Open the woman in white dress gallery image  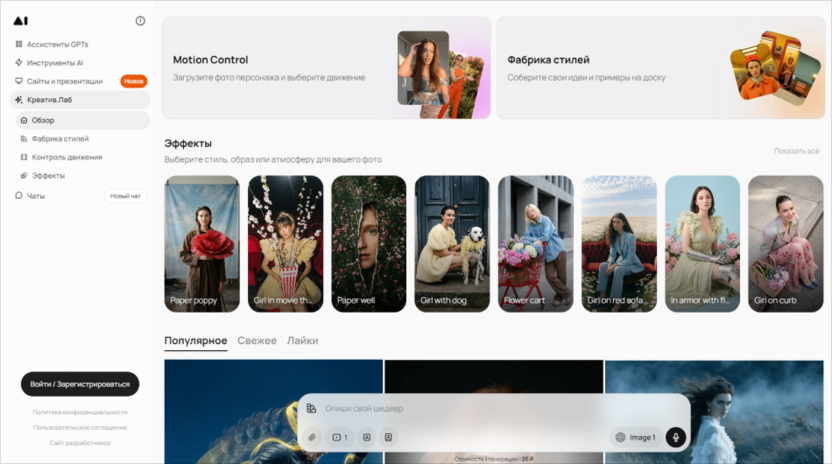[714, 411]
